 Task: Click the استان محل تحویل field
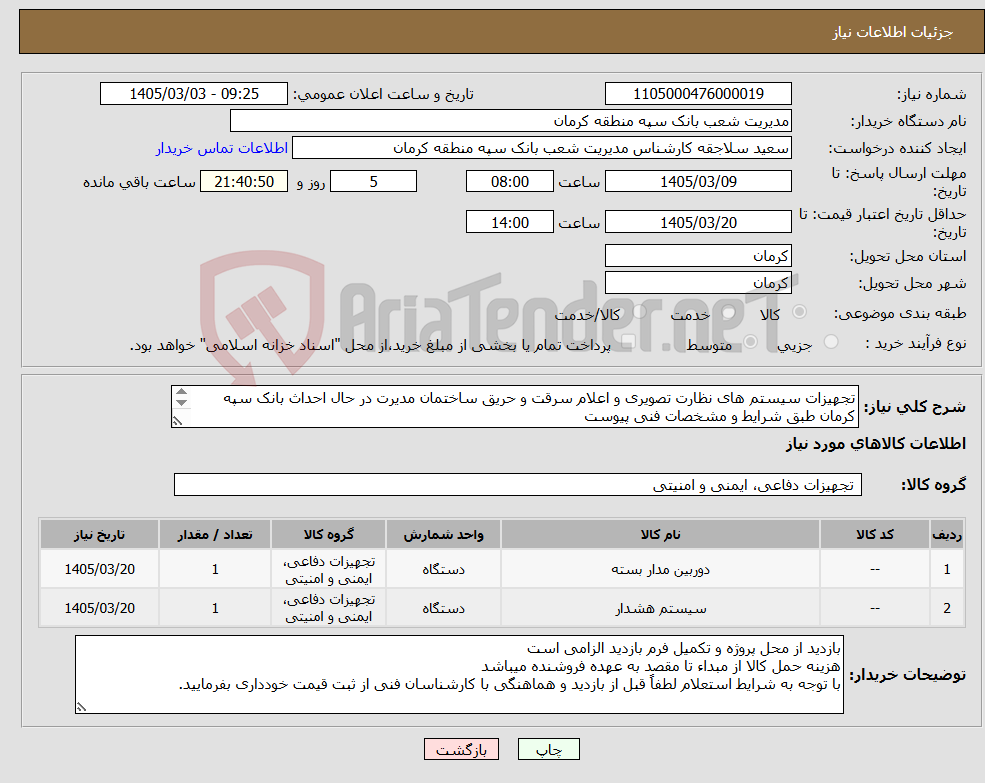tap(698, 256)
